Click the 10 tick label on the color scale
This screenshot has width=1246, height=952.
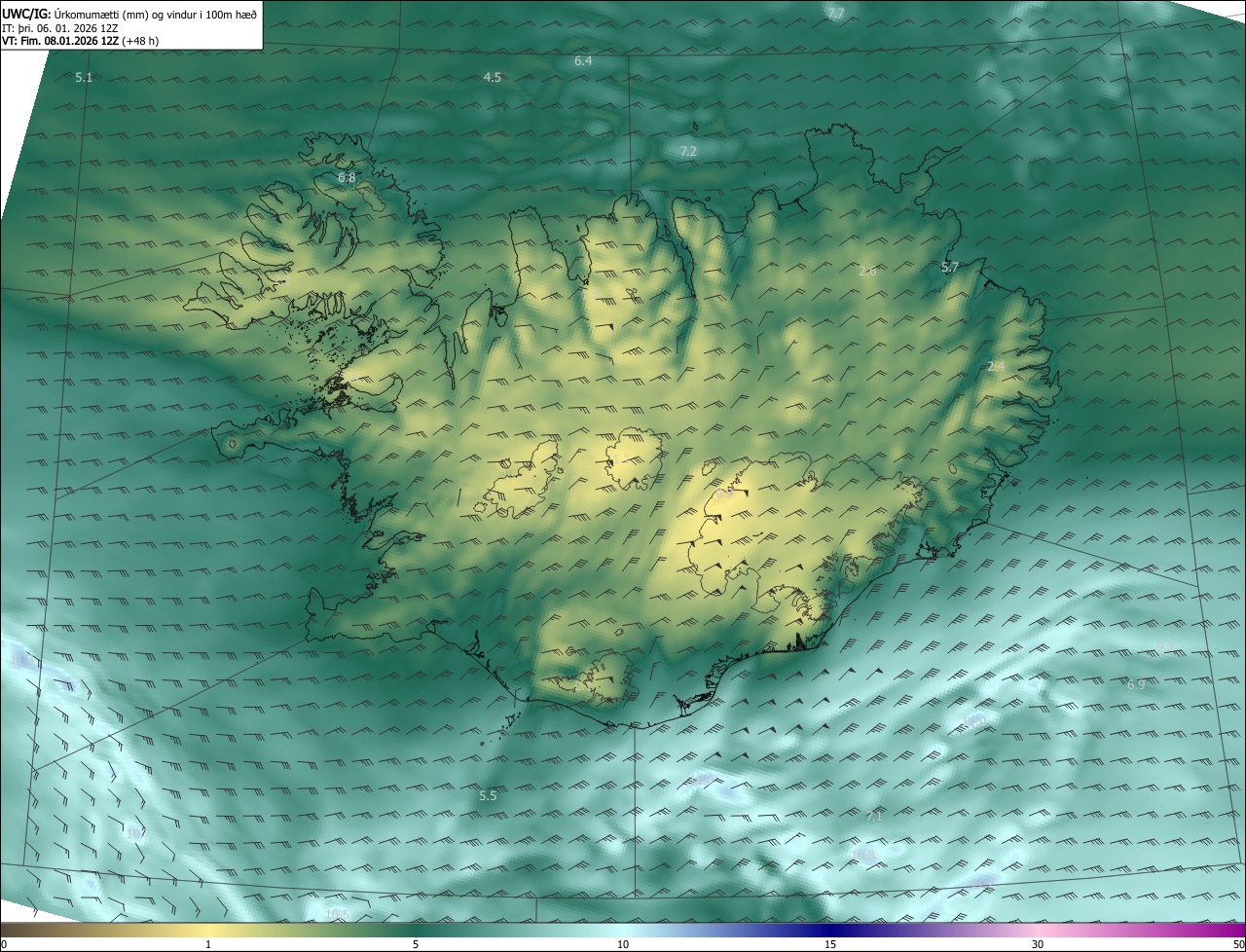coord(623,944)
